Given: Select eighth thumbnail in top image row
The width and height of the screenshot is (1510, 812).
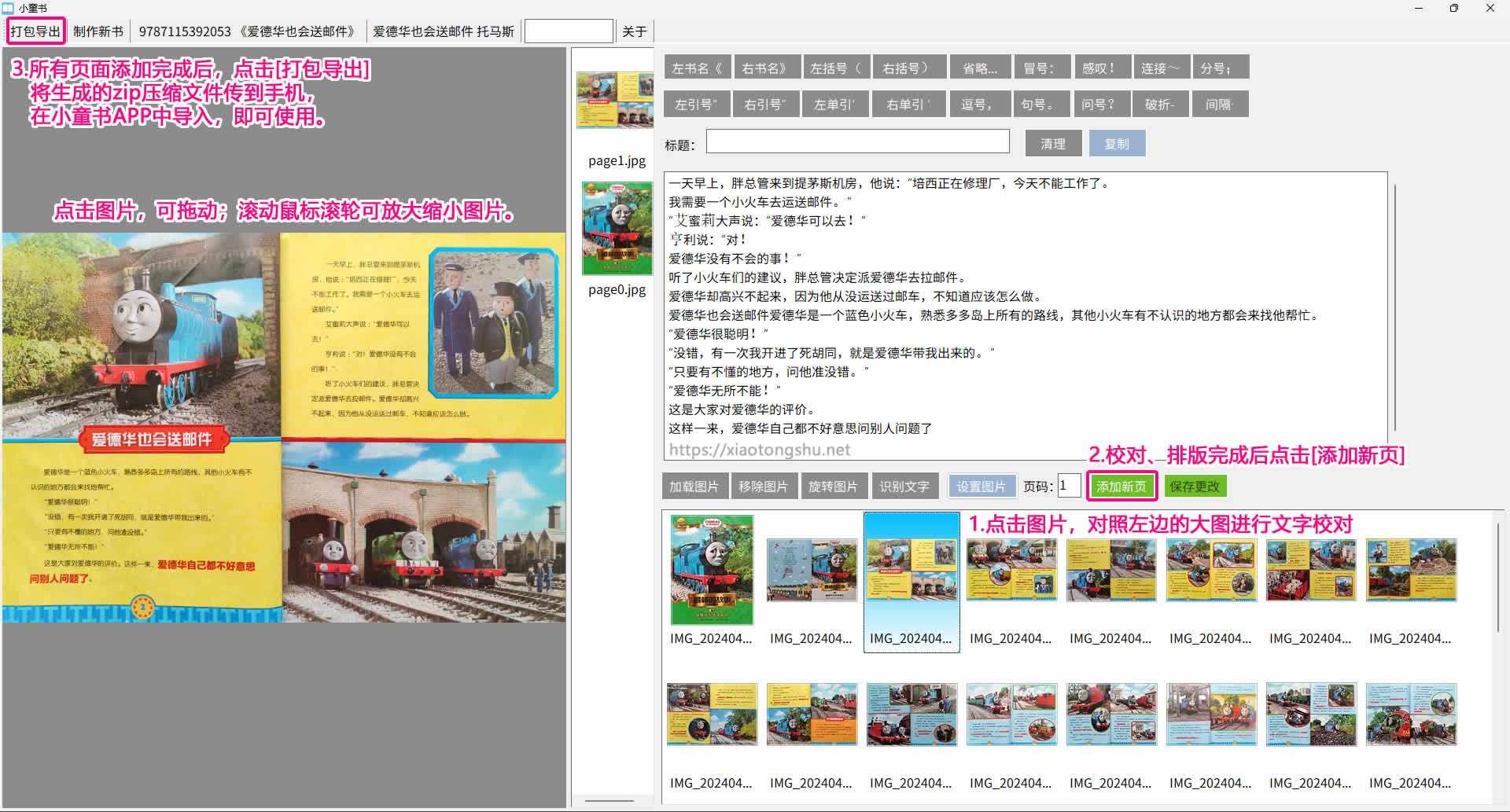Looking at the screenshot, I should [x=1411, y=581].
